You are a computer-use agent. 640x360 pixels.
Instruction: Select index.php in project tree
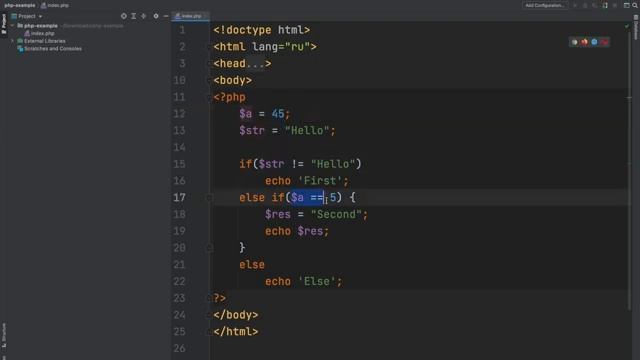42,33
